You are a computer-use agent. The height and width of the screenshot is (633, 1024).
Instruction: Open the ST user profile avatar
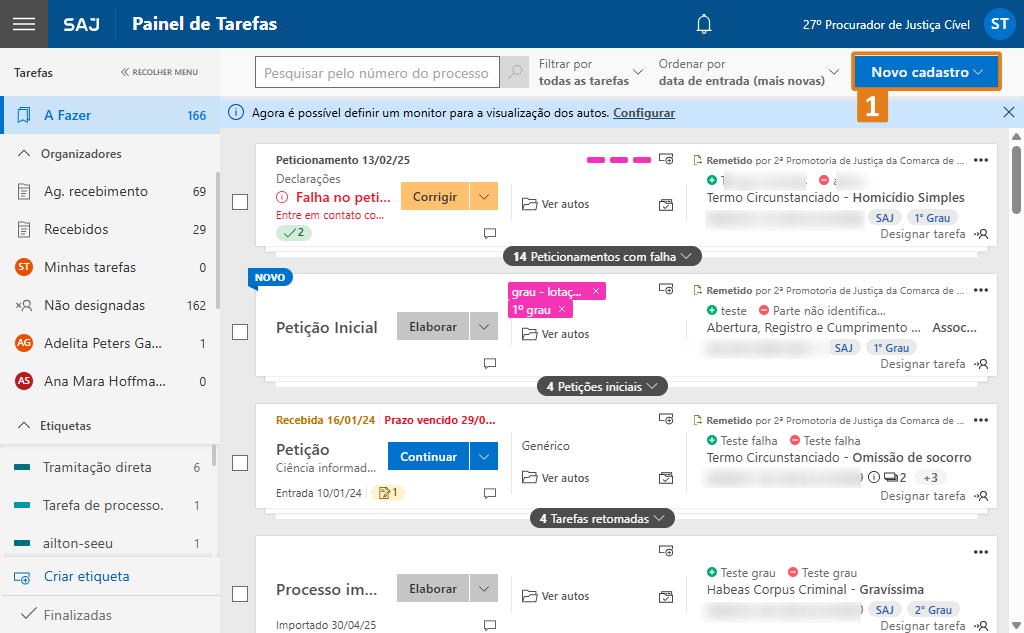coord(998,24)
